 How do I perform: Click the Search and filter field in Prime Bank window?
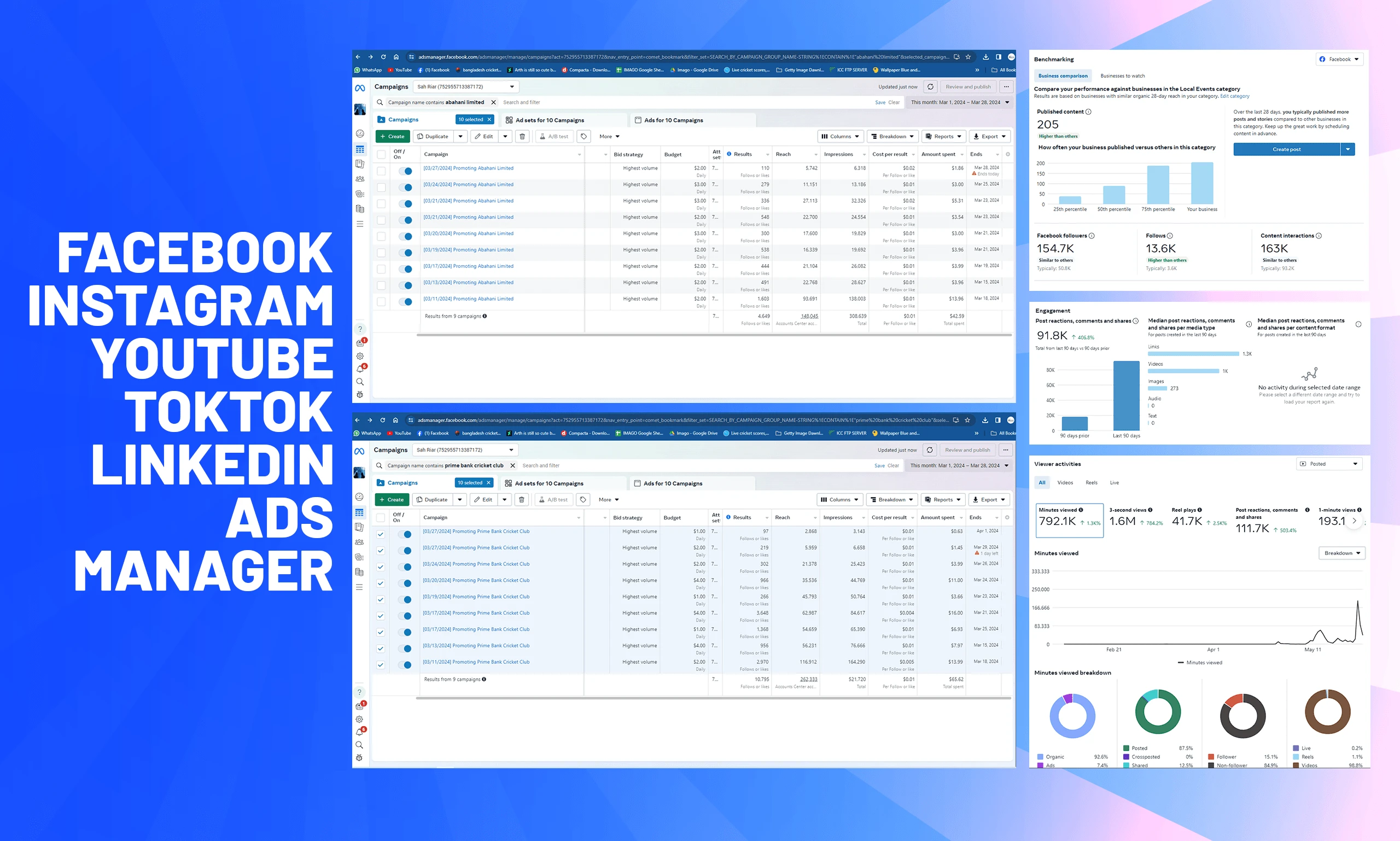[695, 466]
